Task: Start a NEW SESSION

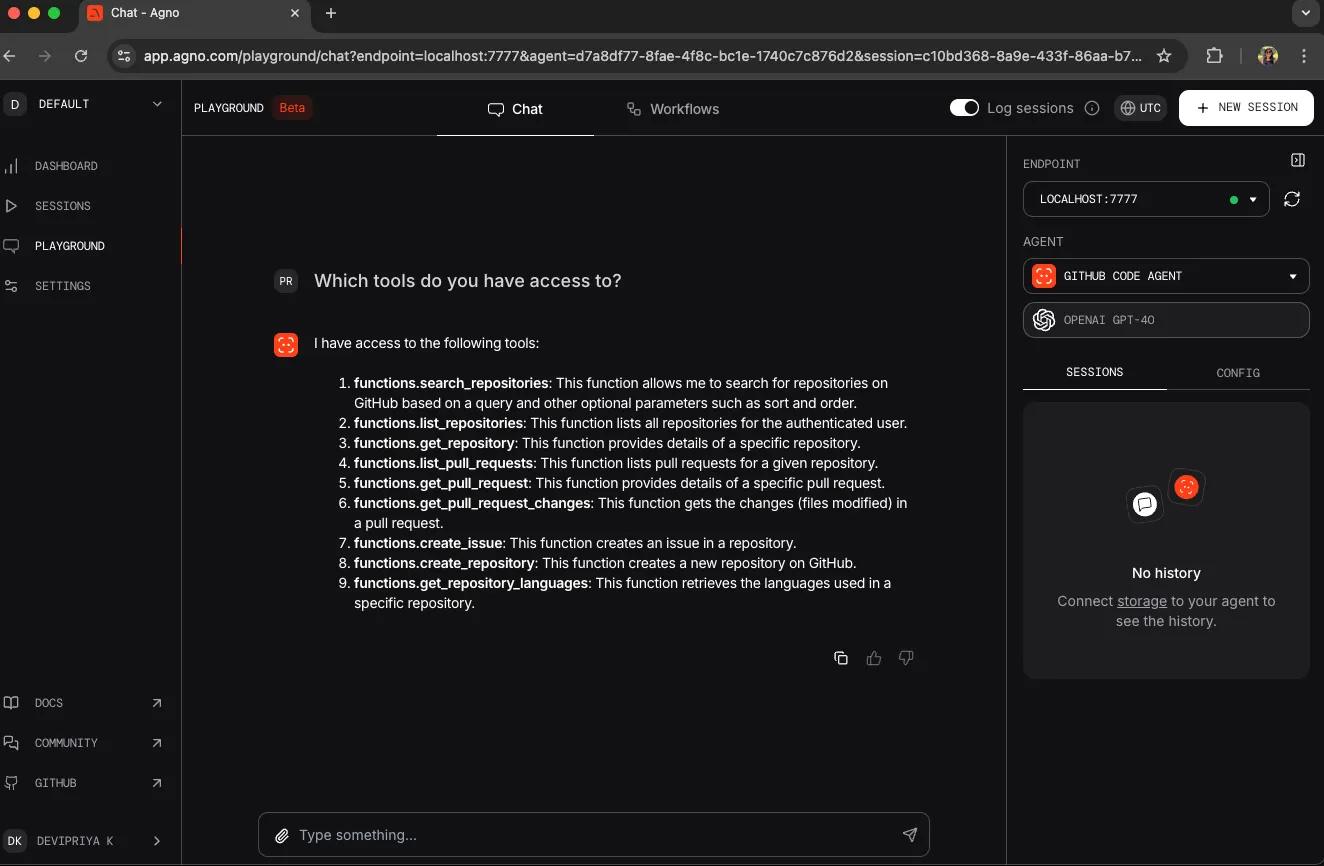Action: click(x=1246, y=108)
